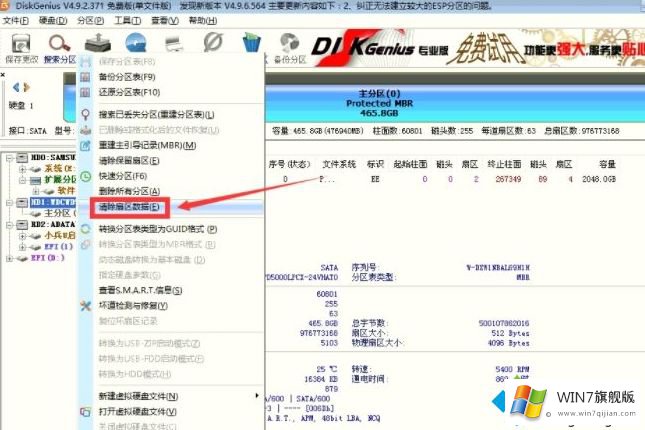This screenshot has width=645, height=430.
Task: Select 重建主引导记录(MBR)(M)
Action: 147,145
